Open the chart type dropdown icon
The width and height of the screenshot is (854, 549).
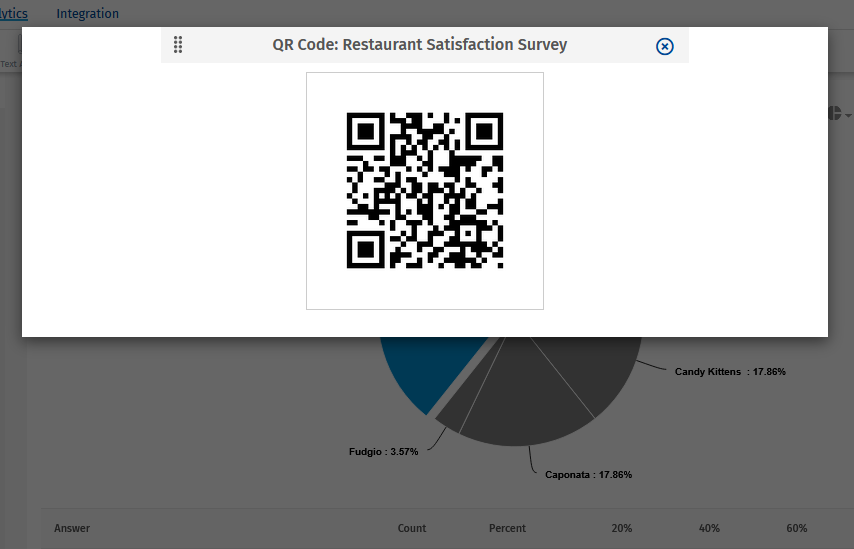[x=839, y=113]
